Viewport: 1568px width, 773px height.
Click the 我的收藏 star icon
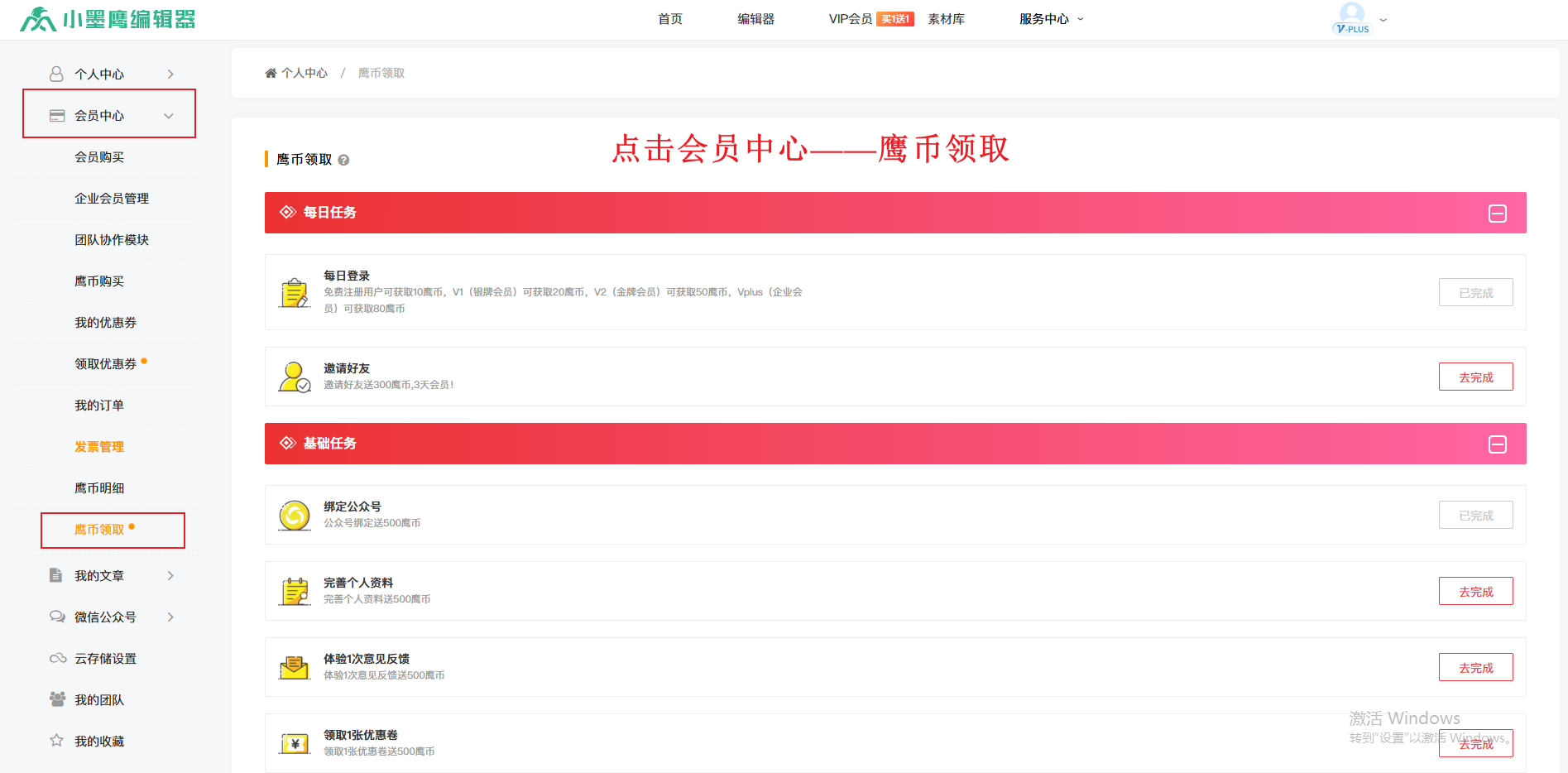click(x=56, y=741)
